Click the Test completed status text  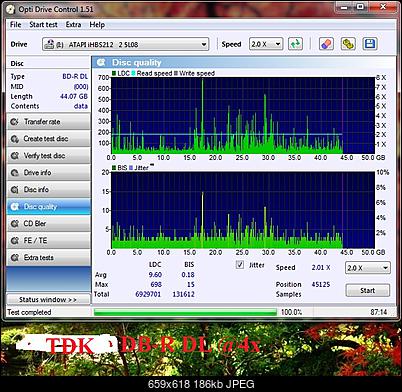pyautogui.click(x=29, y=312)
